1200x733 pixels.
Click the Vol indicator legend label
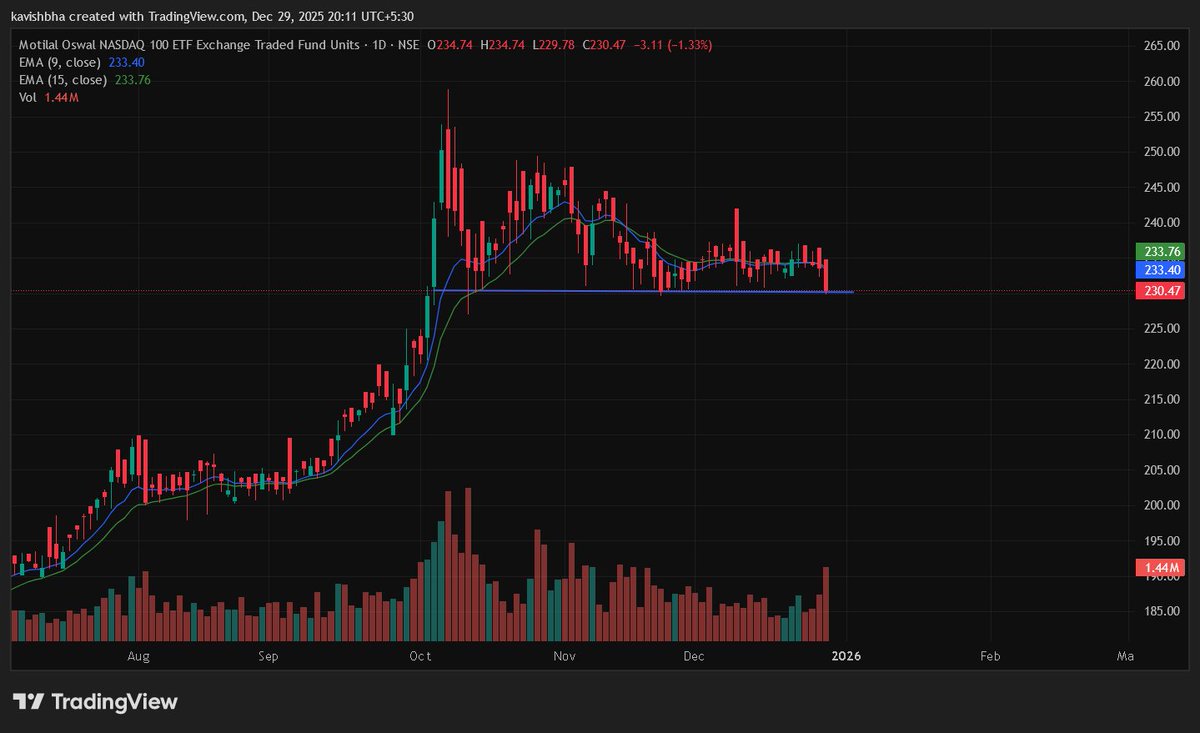(x=28, y=97)
